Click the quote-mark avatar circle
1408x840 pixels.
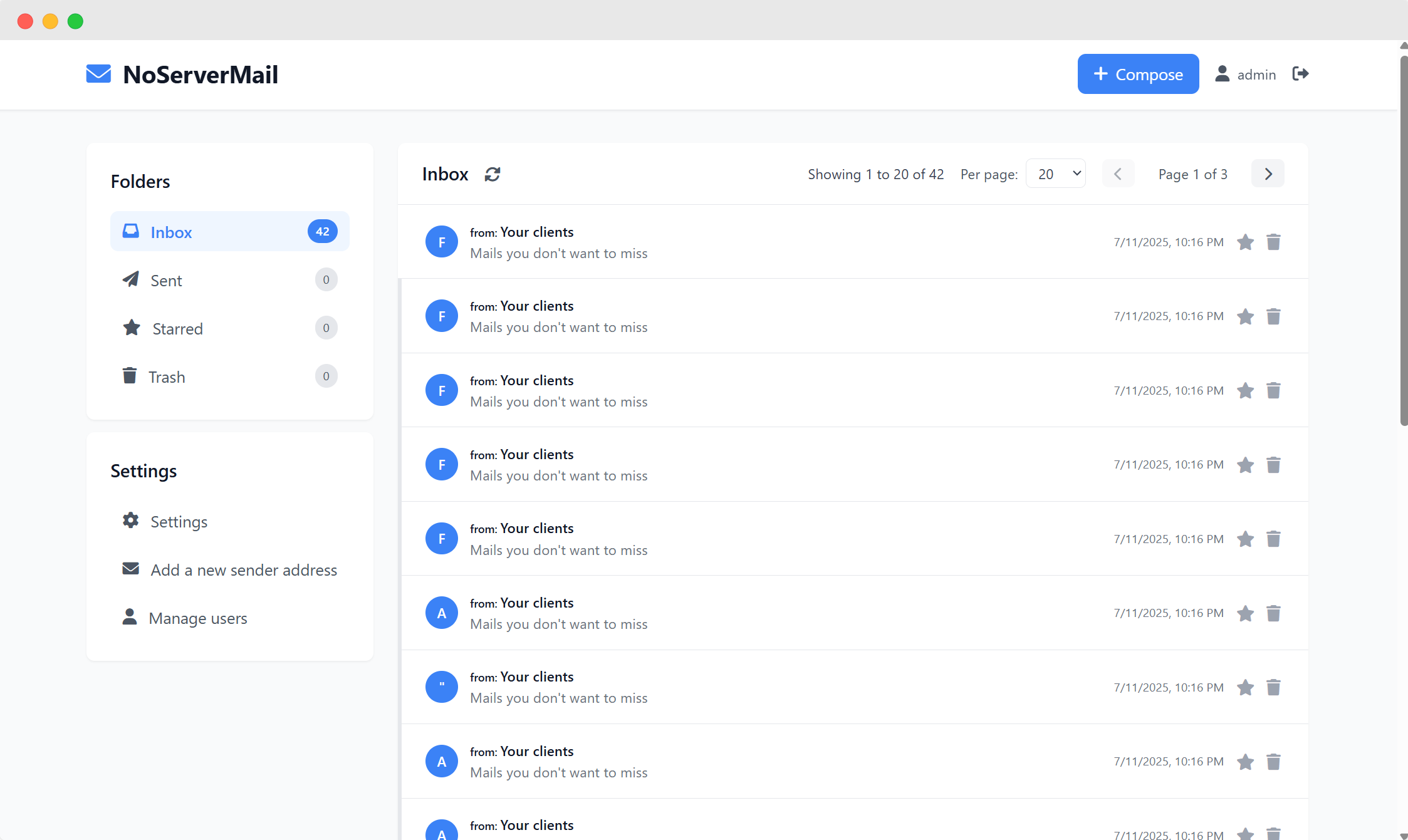click(x=442, y=687)
